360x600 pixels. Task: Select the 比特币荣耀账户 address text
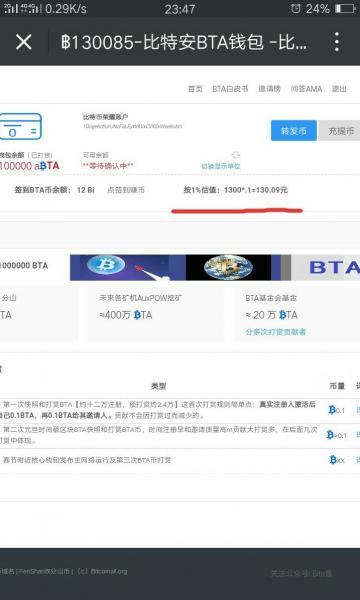[x=132, y=126]
